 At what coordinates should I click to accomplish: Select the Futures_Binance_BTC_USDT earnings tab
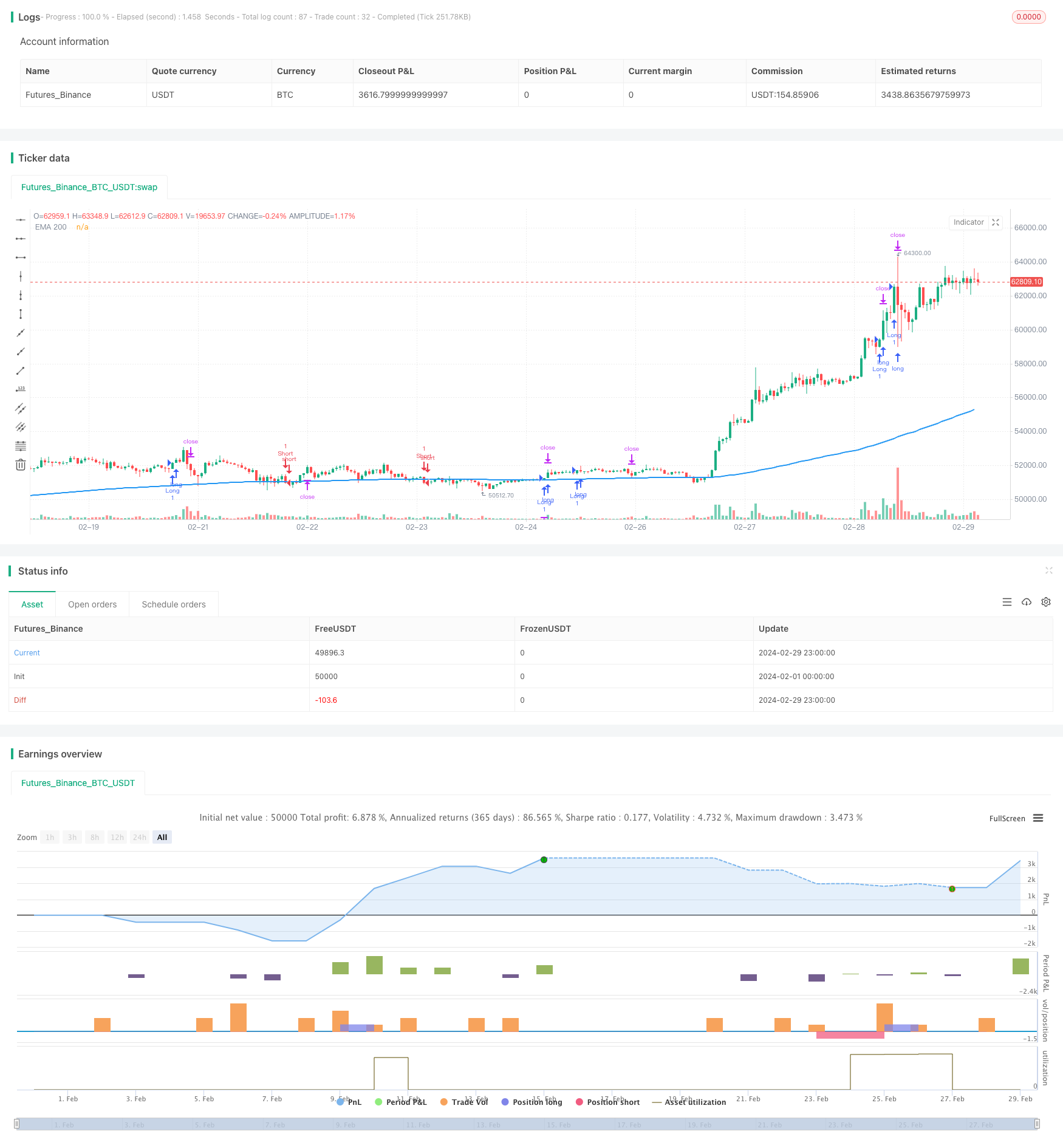tap(78, 783)
